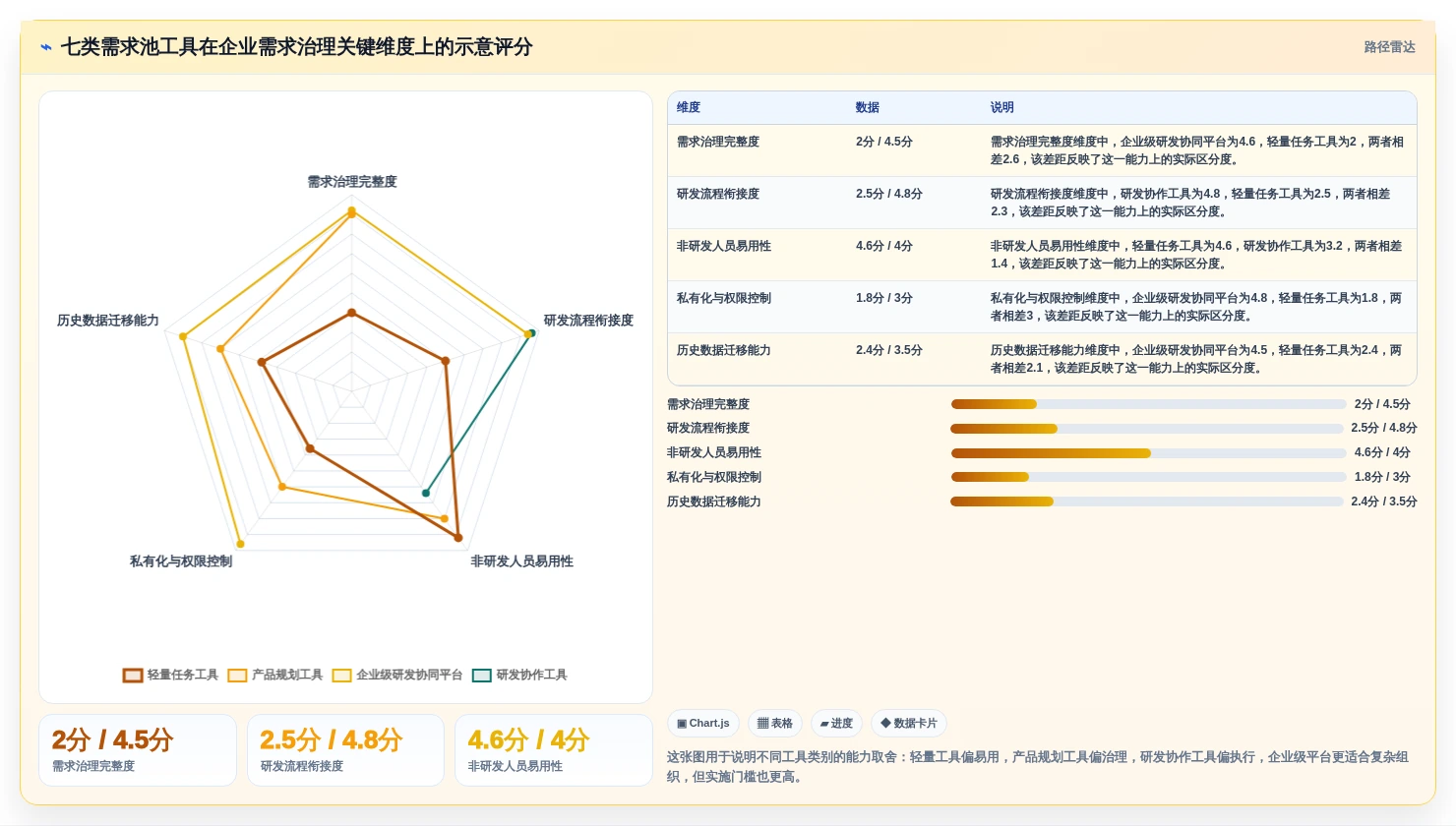This screenshot has width=1456, height=826.
Task: Click the 维度 column header
Action: tap(689, 107)
